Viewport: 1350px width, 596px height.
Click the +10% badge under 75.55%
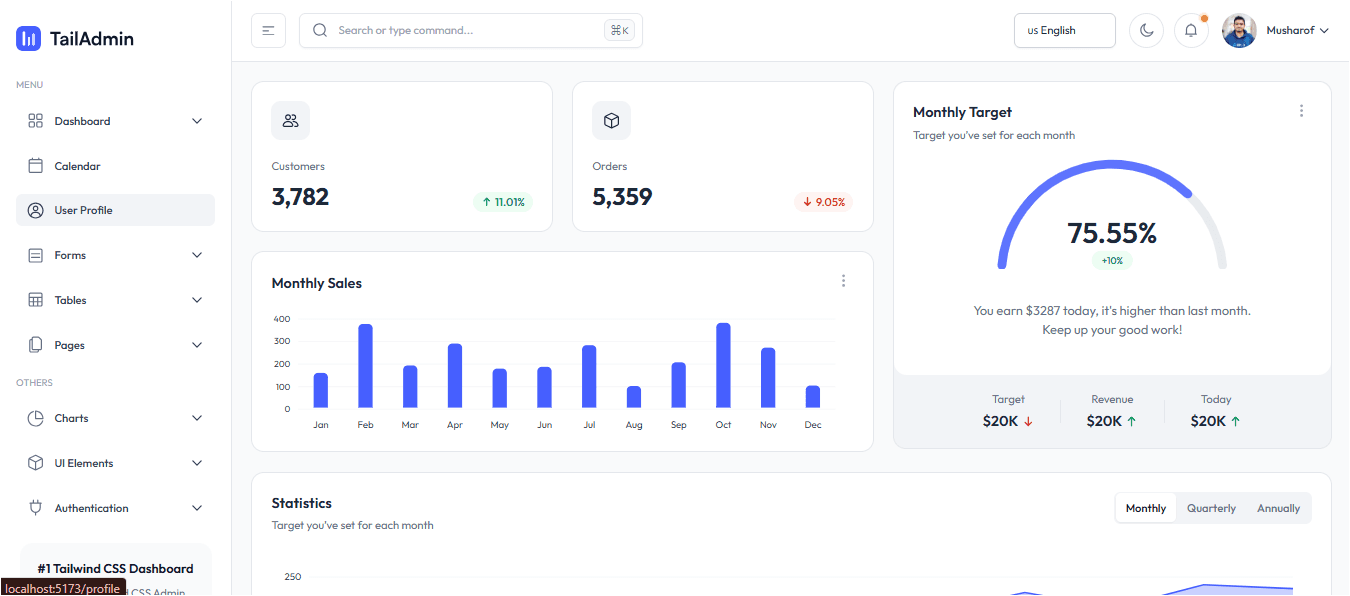[x=1112, y=261]
